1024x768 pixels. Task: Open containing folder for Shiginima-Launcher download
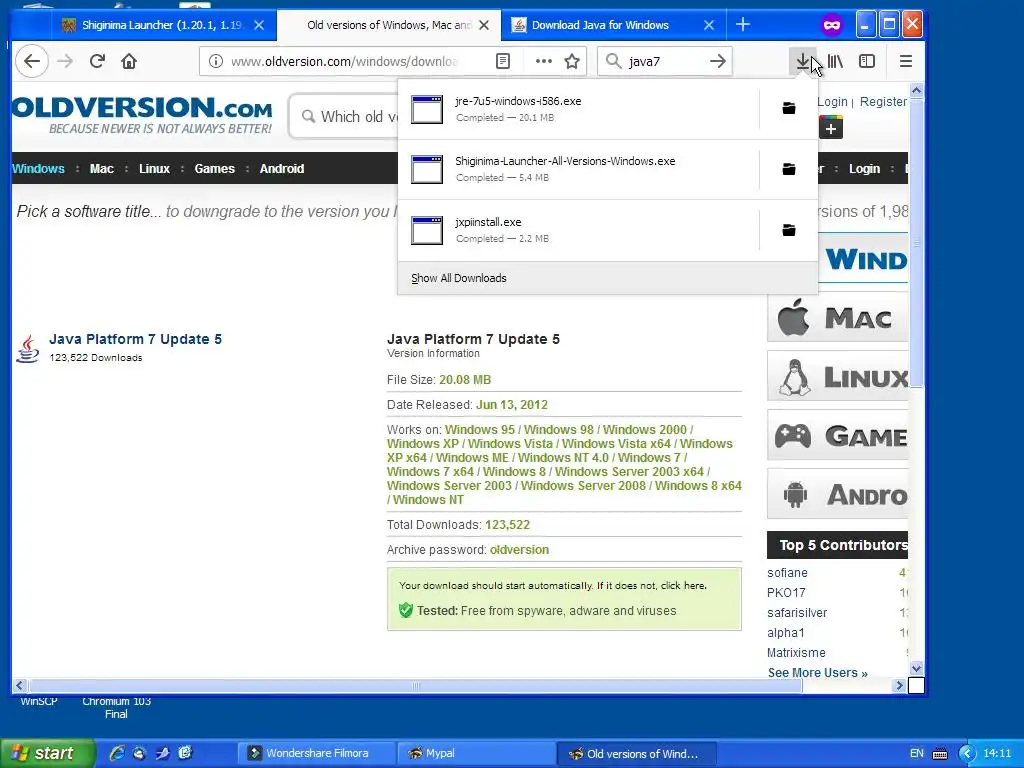click(789, 169)
